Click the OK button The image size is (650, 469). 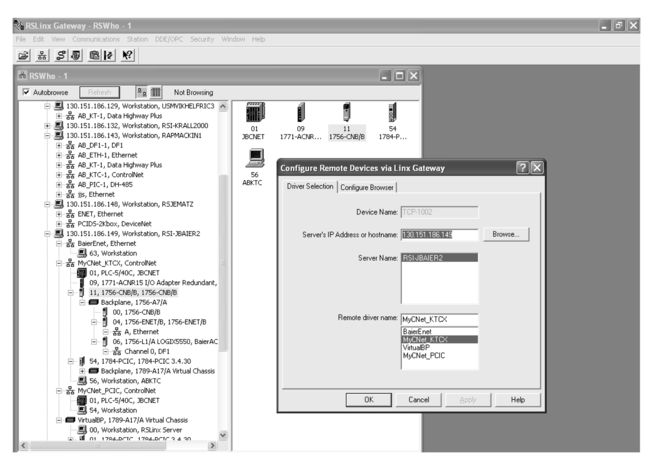click(x=369, y=400)
